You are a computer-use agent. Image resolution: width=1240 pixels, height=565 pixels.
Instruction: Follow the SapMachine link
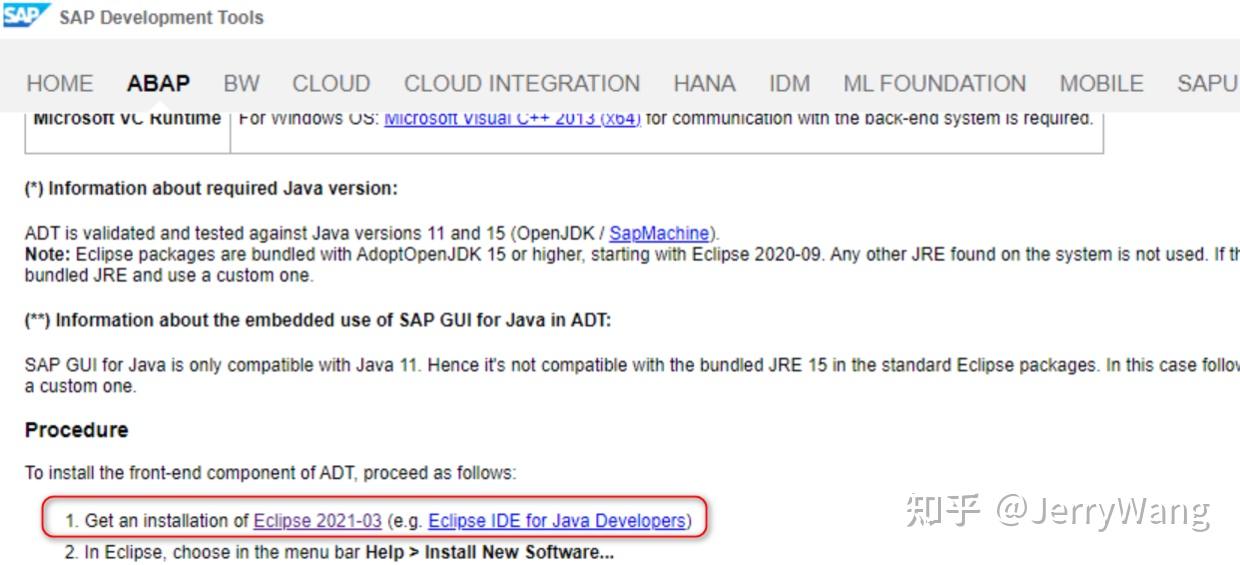click(659, 233)
